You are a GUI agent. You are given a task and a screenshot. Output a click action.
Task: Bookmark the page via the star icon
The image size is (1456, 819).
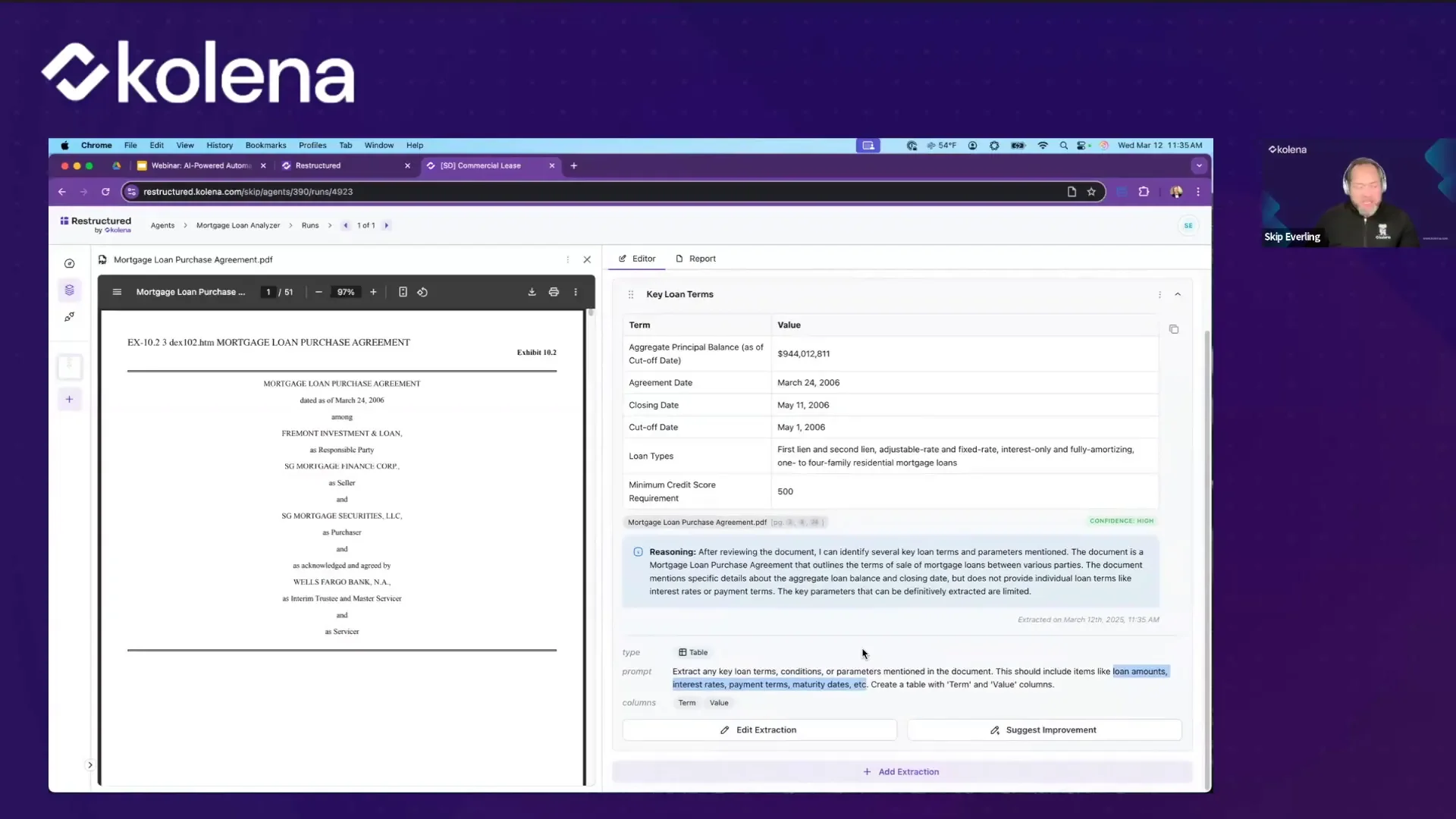point(1091,192)
